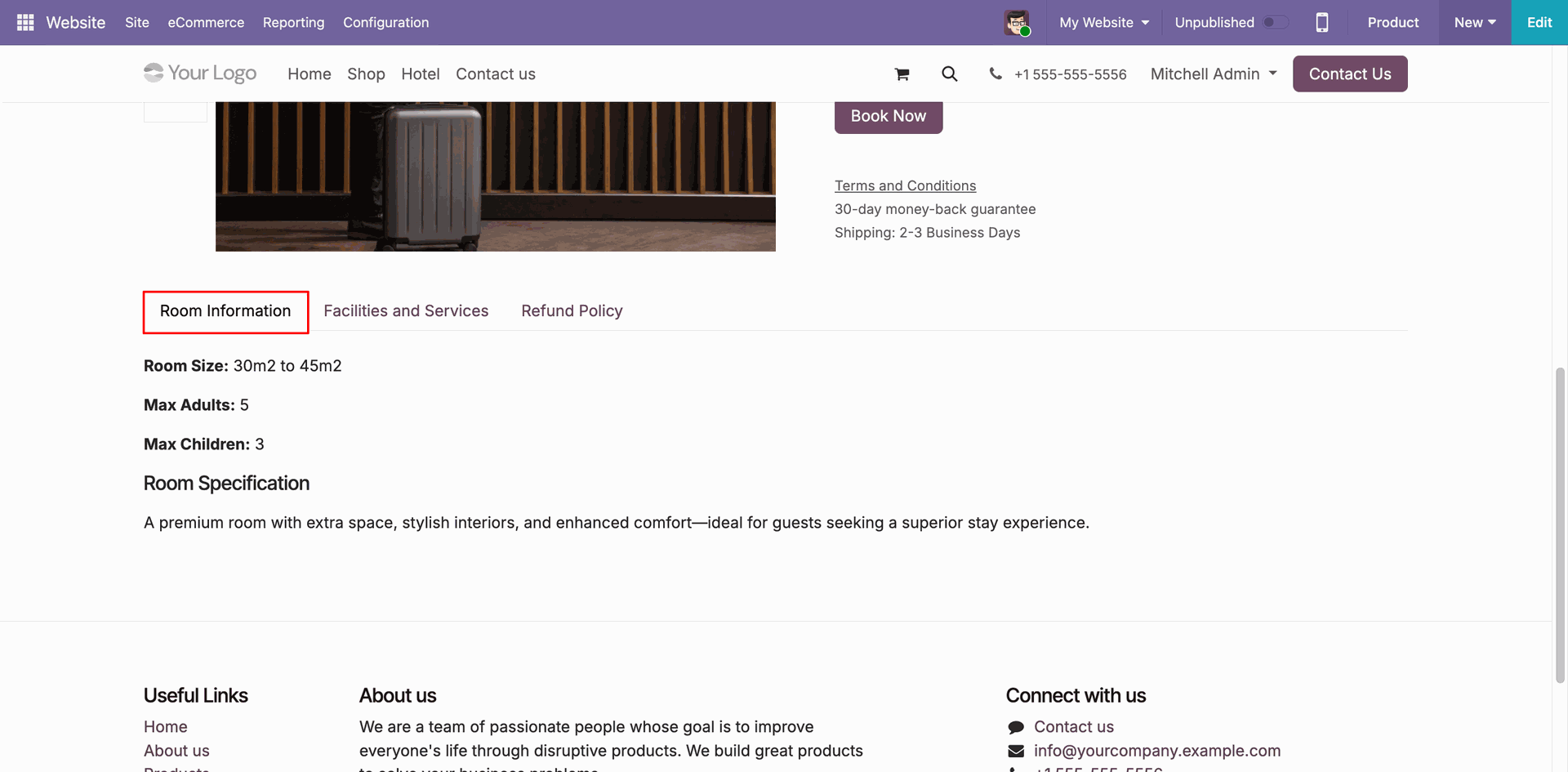Screen dimensions: 1568x772
Task: Click the shopping cart icon
Action: click(902, 74)
